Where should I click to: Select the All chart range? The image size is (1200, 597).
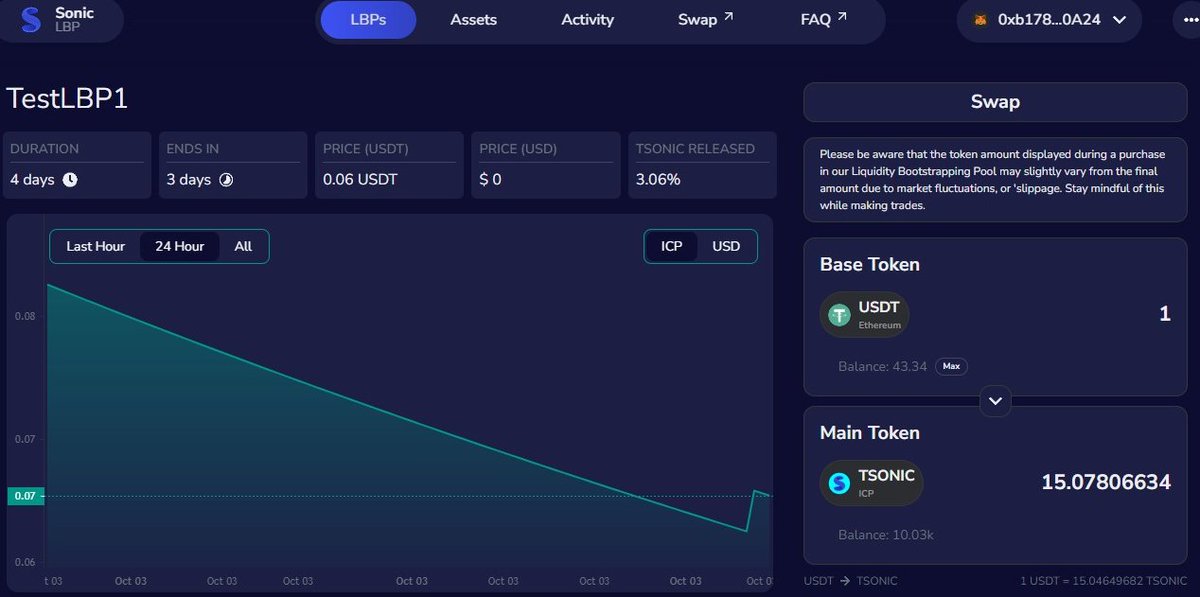(x=243, y=246)
